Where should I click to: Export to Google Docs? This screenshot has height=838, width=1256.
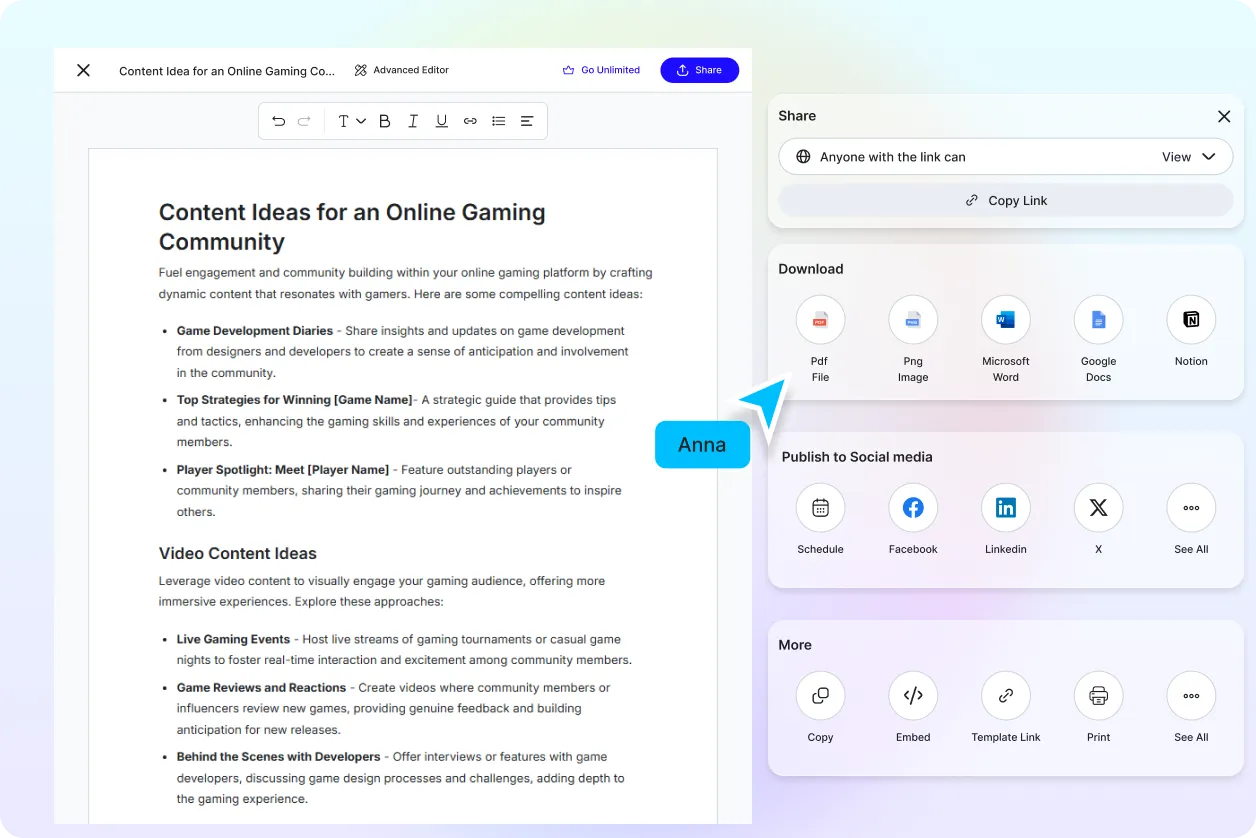(x=1098, y=320)
